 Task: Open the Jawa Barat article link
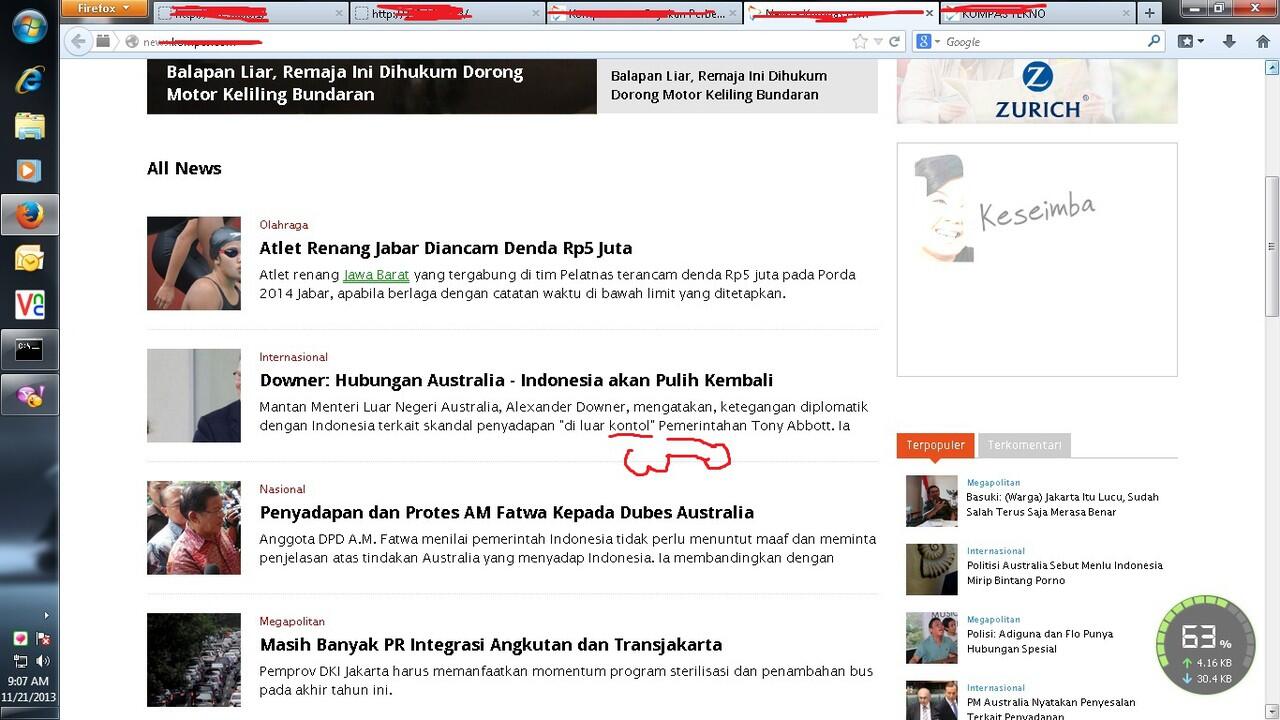(377, 274)
